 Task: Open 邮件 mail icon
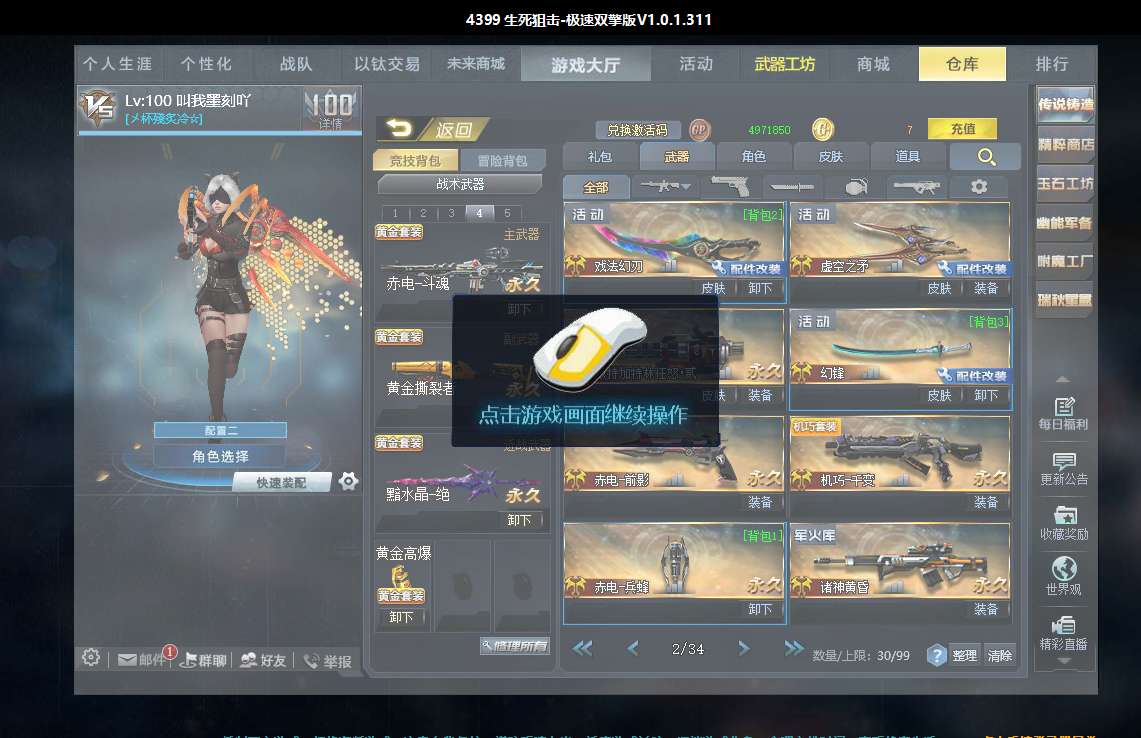[143, 659]
